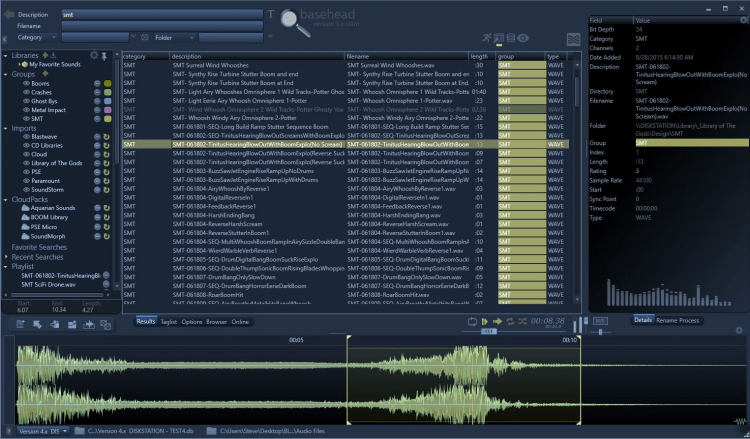The width and height of the screenshot is (750, 439).
Task: Click the minus icon beside Crashes group
Action: click(97, 92)
